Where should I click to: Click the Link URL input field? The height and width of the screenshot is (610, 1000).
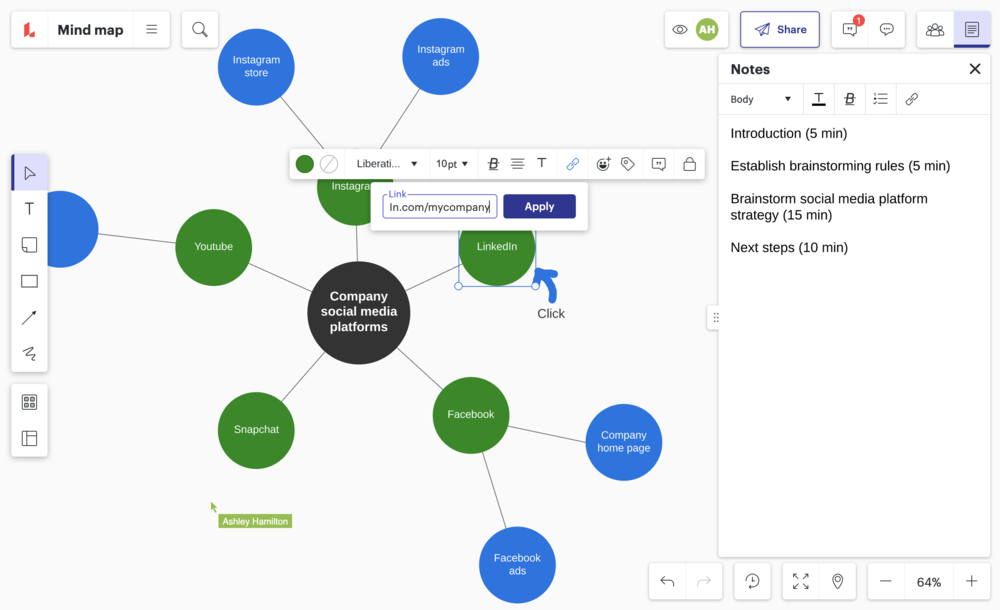click(440, 207)
